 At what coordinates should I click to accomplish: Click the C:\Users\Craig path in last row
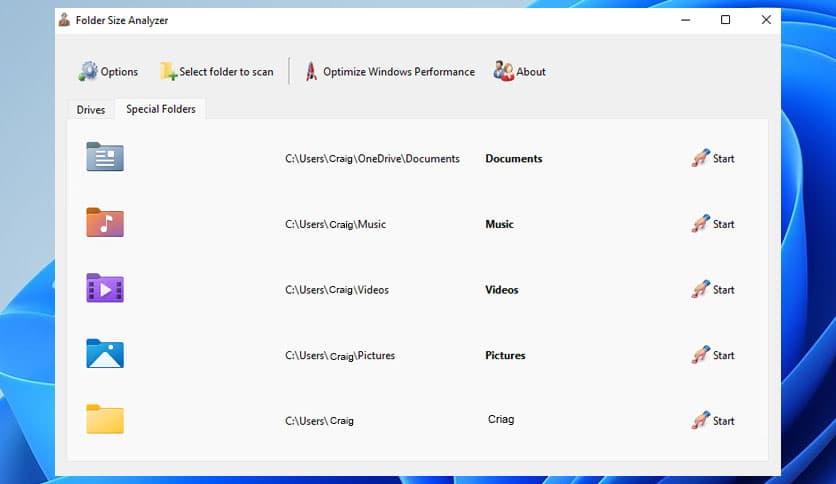tap(319, 421)
